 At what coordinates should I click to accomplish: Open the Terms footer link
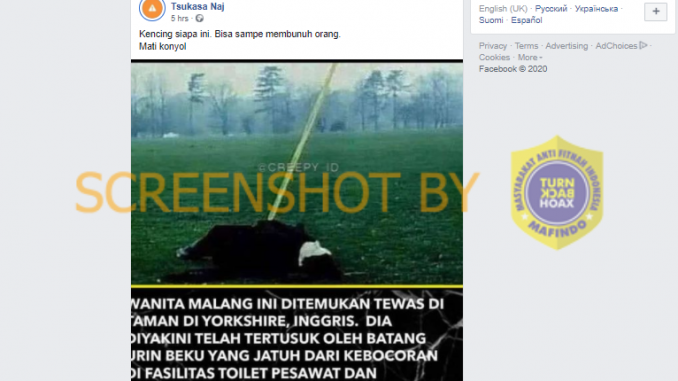pos(526,46)
